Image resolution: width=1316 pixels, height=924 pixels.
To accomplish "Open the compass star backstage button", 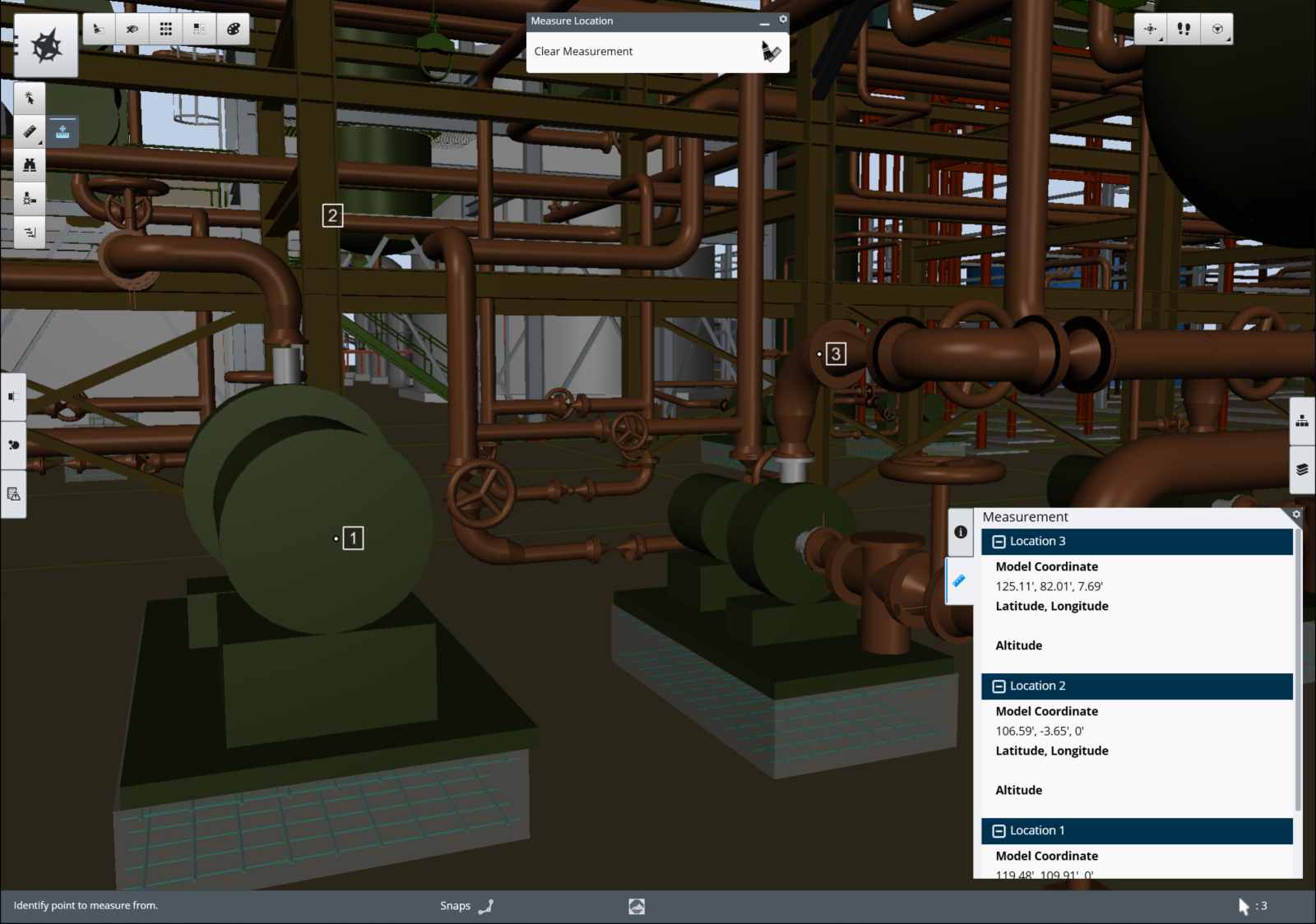I will coord(46,45).
